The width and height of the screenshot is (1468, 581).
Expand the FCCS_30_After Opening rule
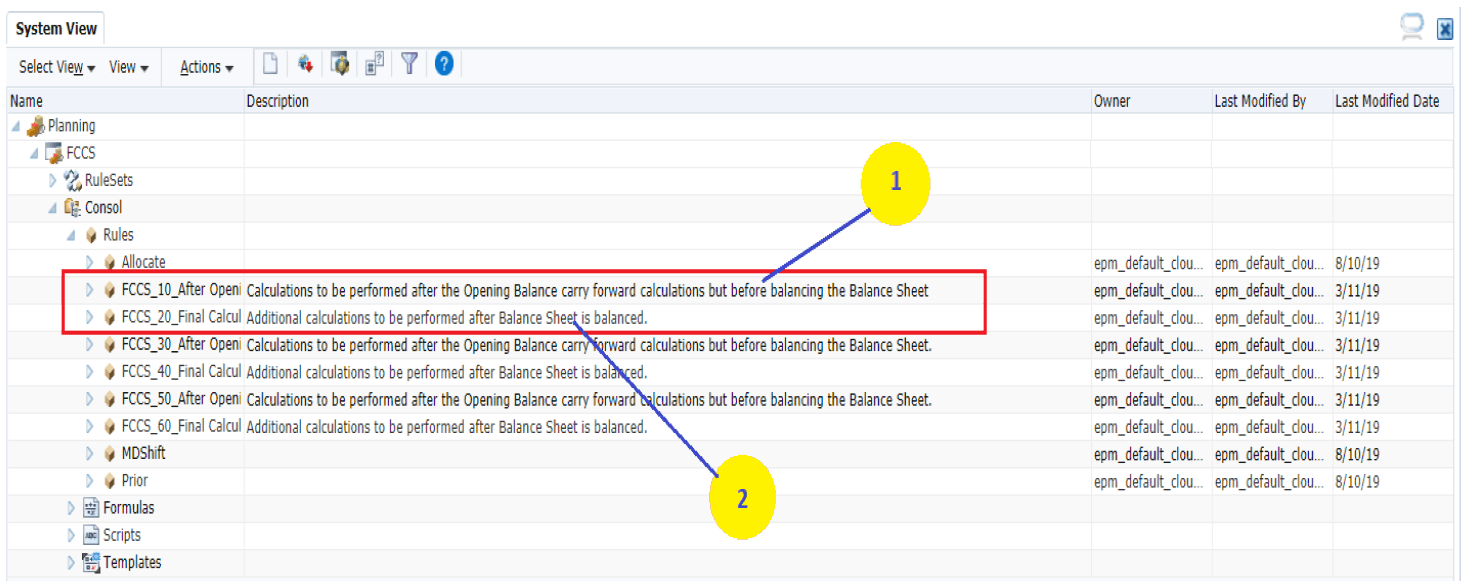tap(91, 344)
